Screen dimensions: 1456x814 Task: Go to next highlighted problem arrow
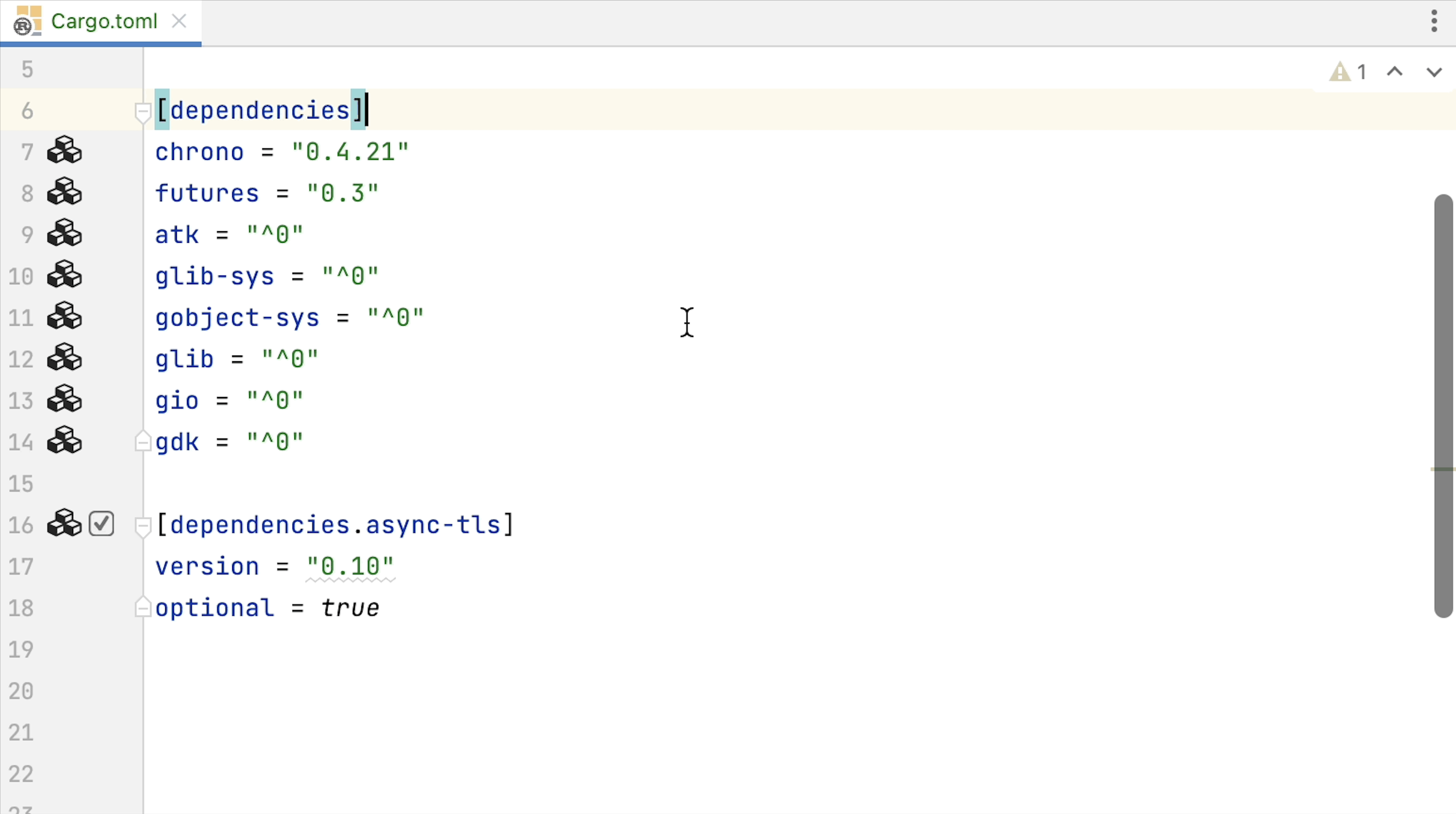1433,72
